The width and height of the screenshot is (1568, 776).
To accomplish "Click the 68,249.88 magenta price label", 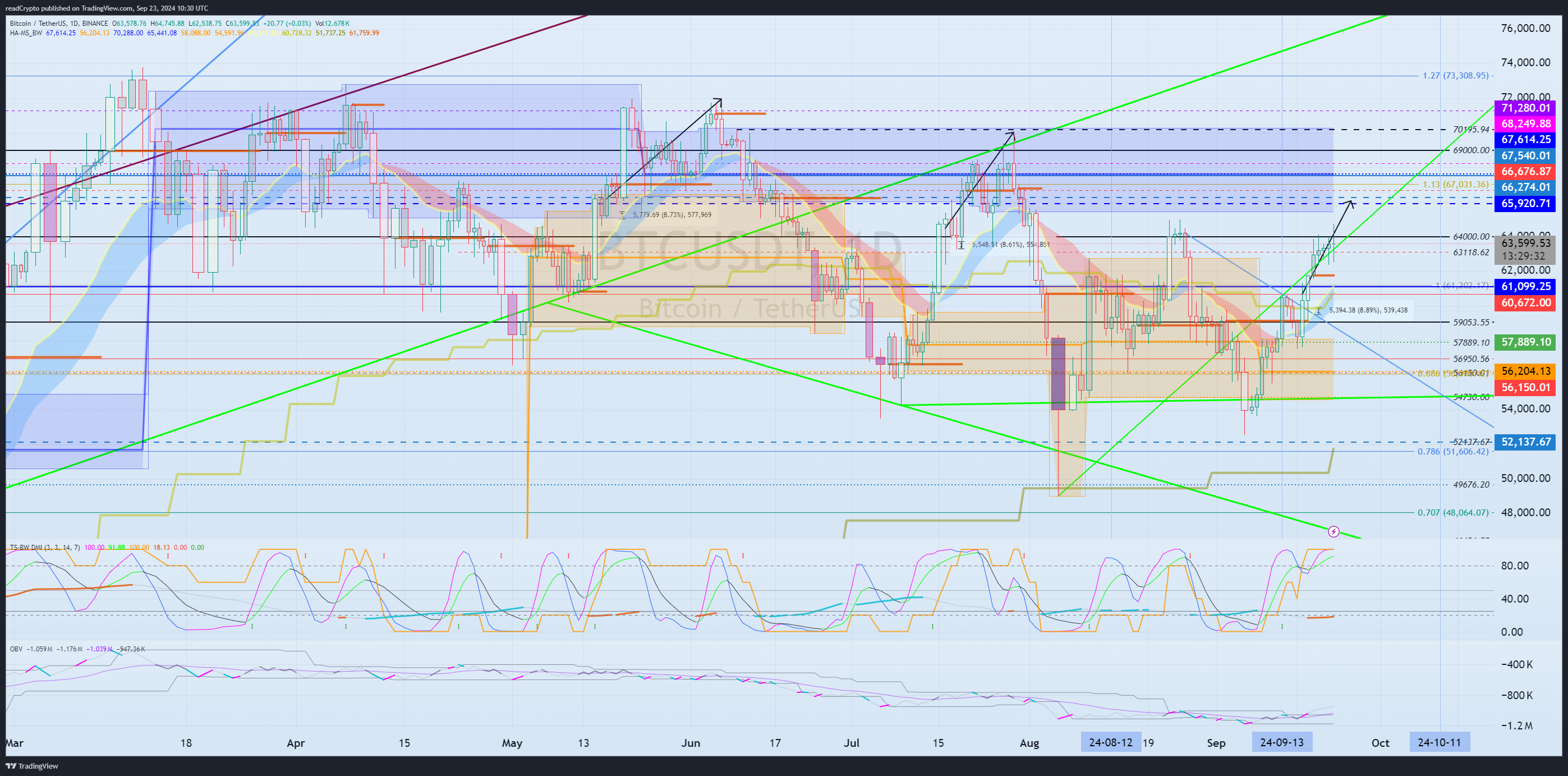I will (1525, 123).
